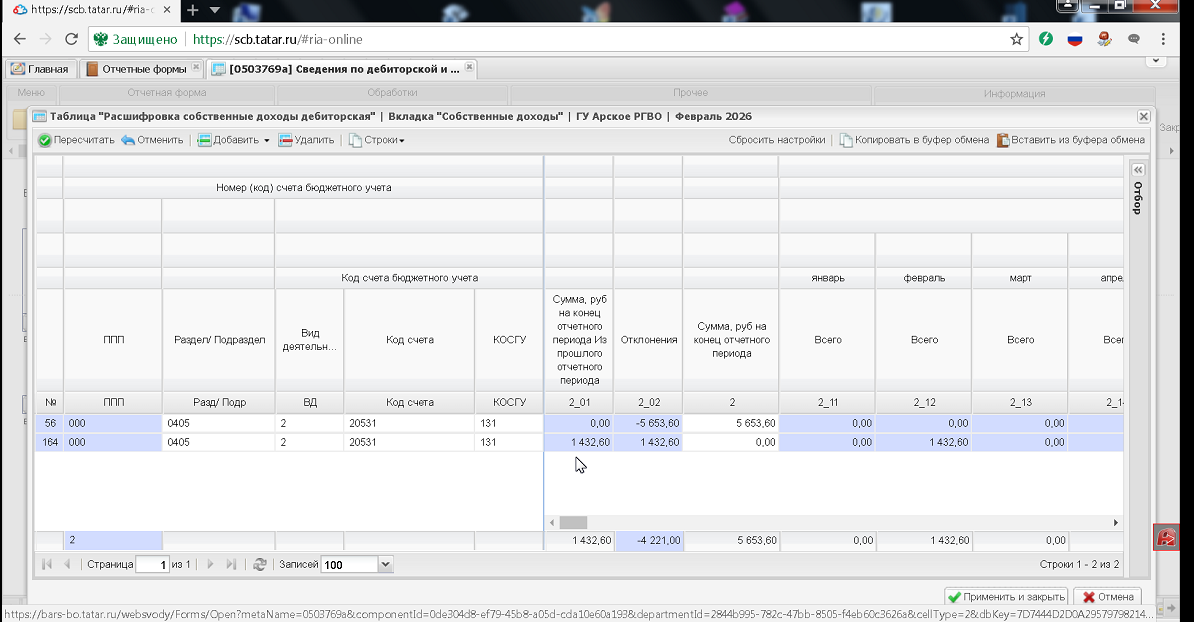1194x622 pixels.
Task: Click total -4 221,00 in footer
Action: 648,540
